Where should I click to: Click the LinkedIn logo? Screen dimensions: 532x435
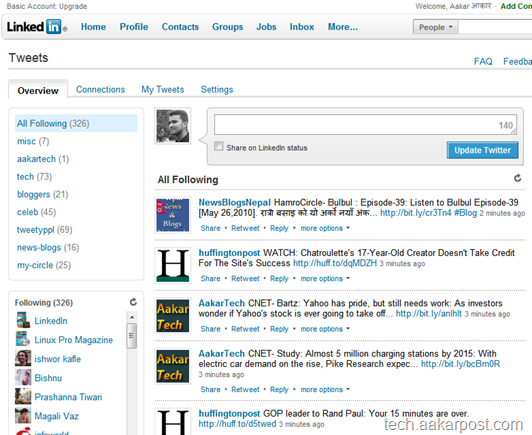36,27
